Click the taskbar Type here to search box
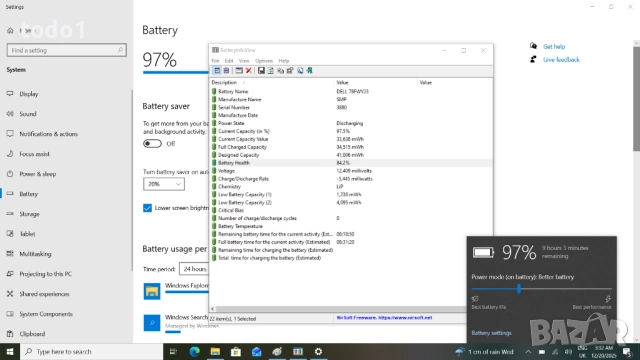Image resolution: width=640 pixels, height=360 pixels. pos(91,351)
